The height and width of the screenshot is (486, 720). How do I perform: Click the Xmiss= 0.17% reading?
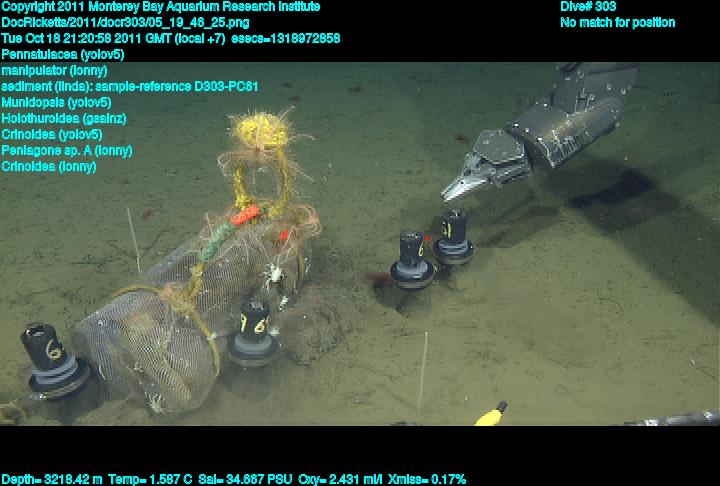click(427, 480)
